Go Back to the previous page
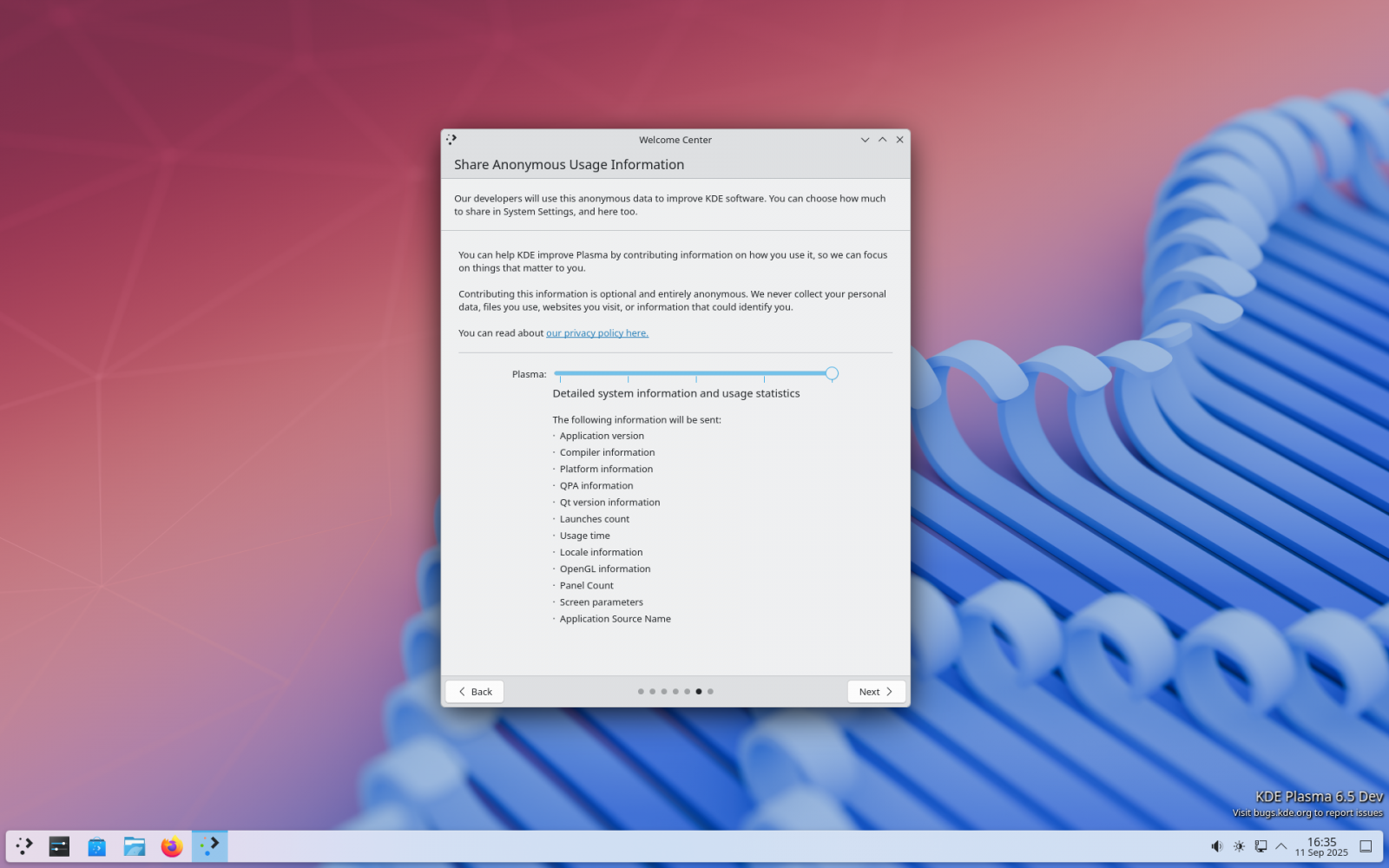The height and width of the screenshot is (868, 1389). pos(475,692)
